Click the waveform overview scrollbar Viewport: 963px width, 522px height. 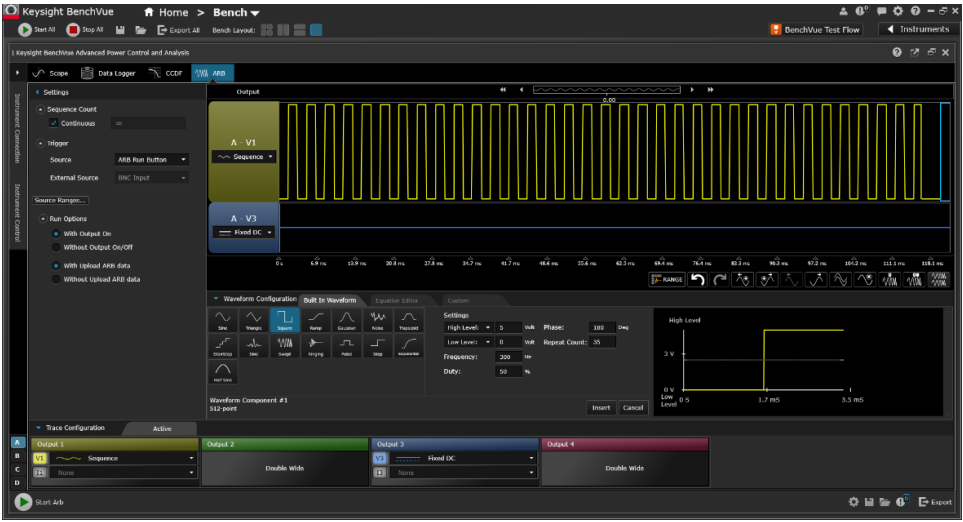[607, 90]
